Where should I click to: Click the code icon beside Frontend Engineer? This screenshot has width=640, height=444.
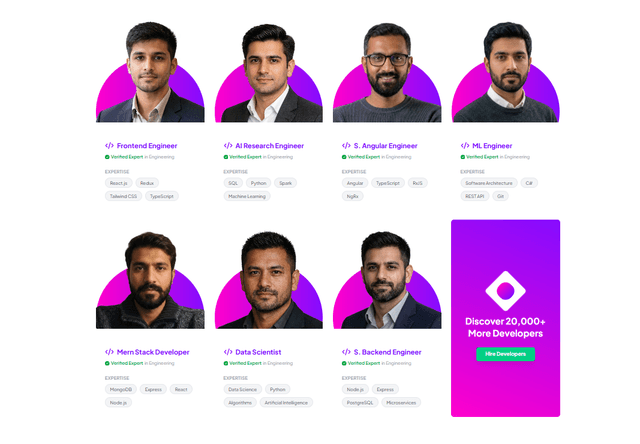point(109,146)
